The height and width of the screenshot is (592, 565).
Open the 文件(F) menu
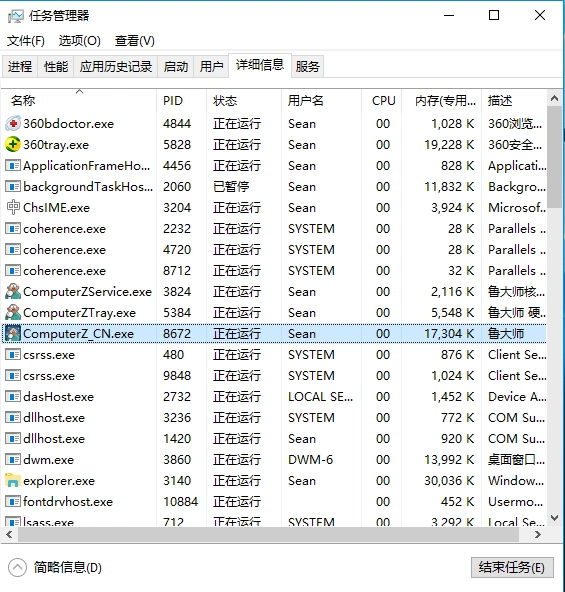pos(26,41)
